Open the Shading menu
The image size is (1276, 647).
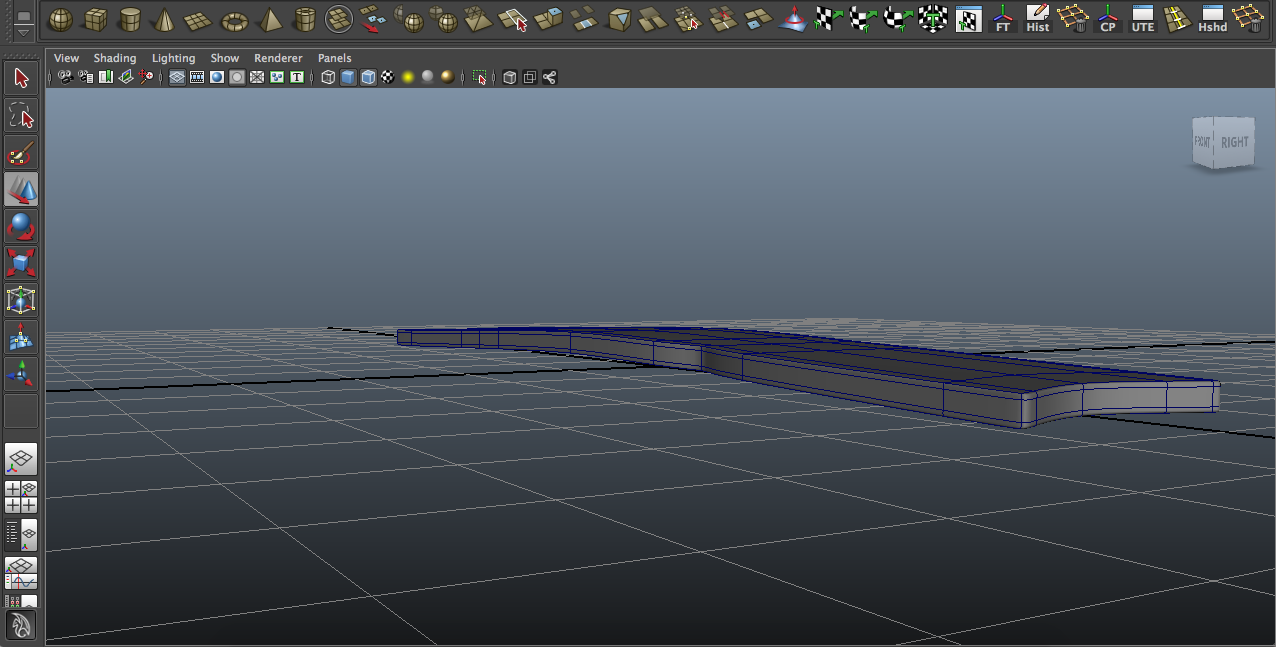[x=114, y=58]
